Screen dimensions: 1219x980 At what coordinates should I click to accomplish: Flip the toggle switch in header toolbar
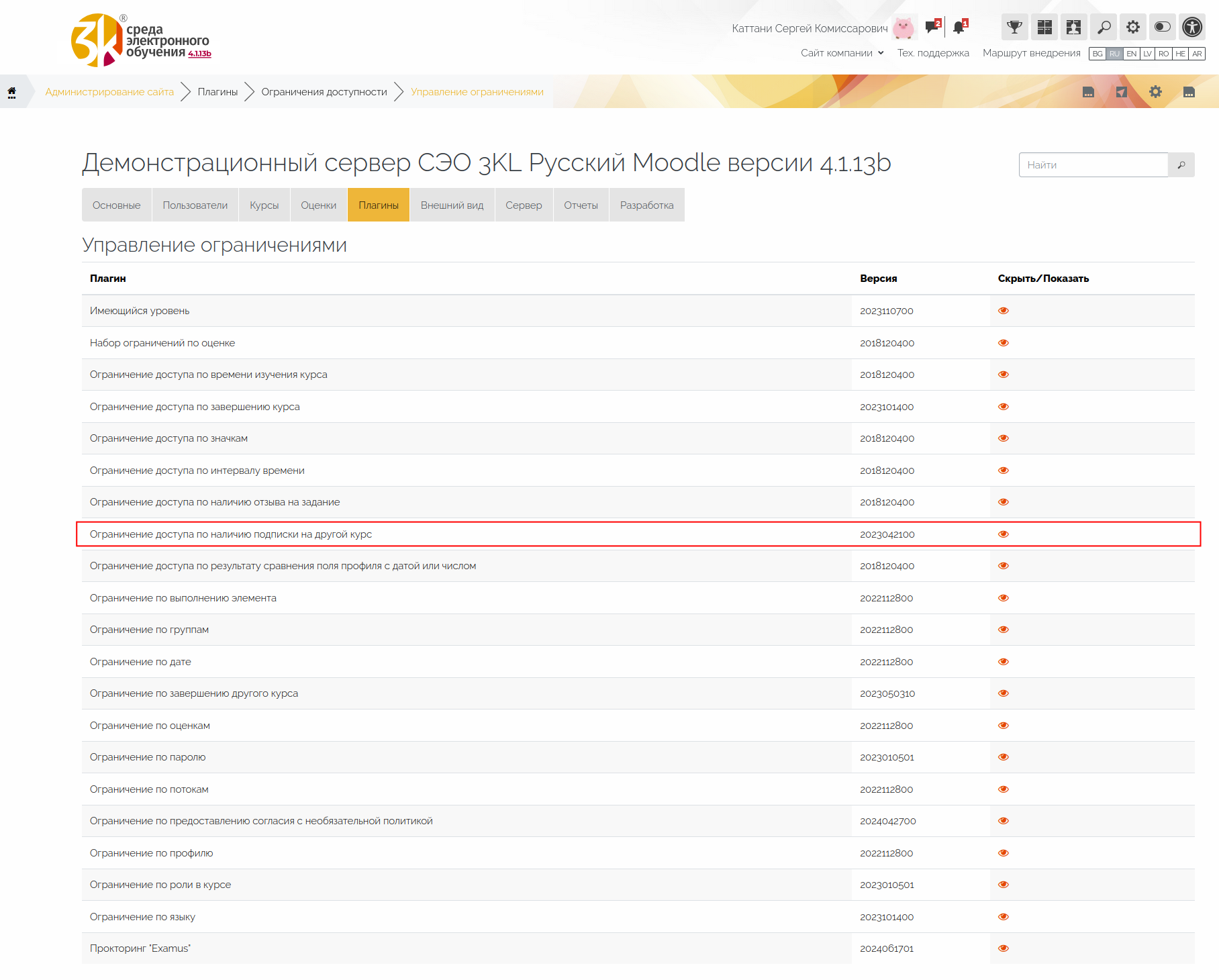click(x=1163, y=28)
